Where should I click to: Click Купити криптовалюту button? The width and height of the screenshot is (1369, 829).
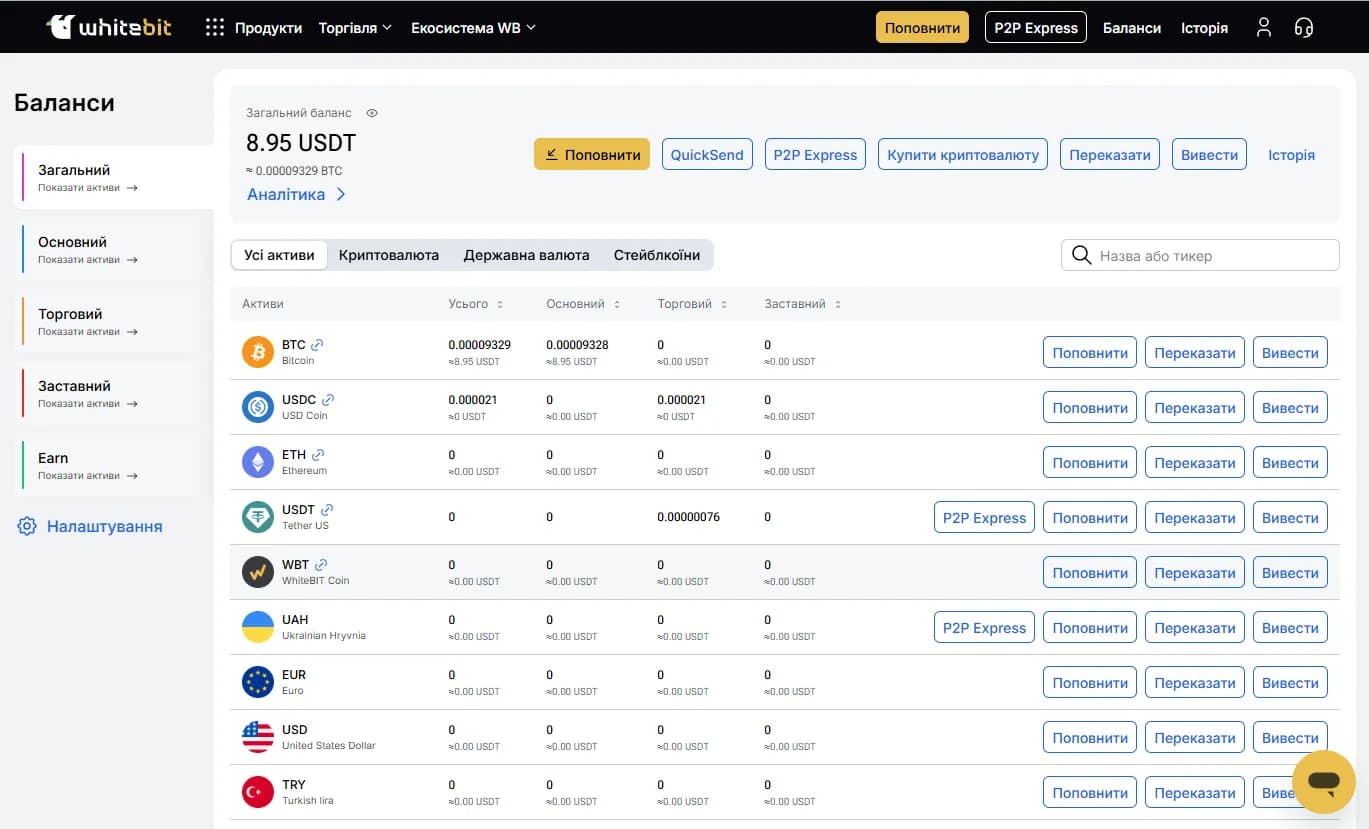coord(963,154)
